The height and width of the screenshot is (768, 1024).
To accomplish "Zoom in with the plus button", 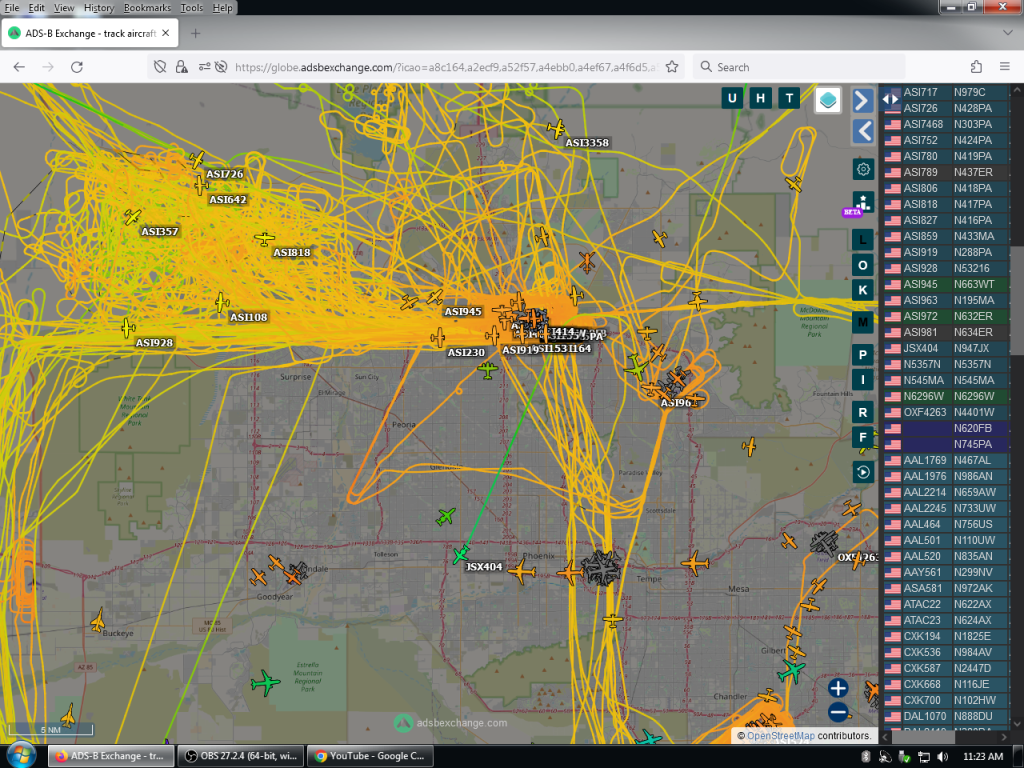I will [x=838, y=688].
